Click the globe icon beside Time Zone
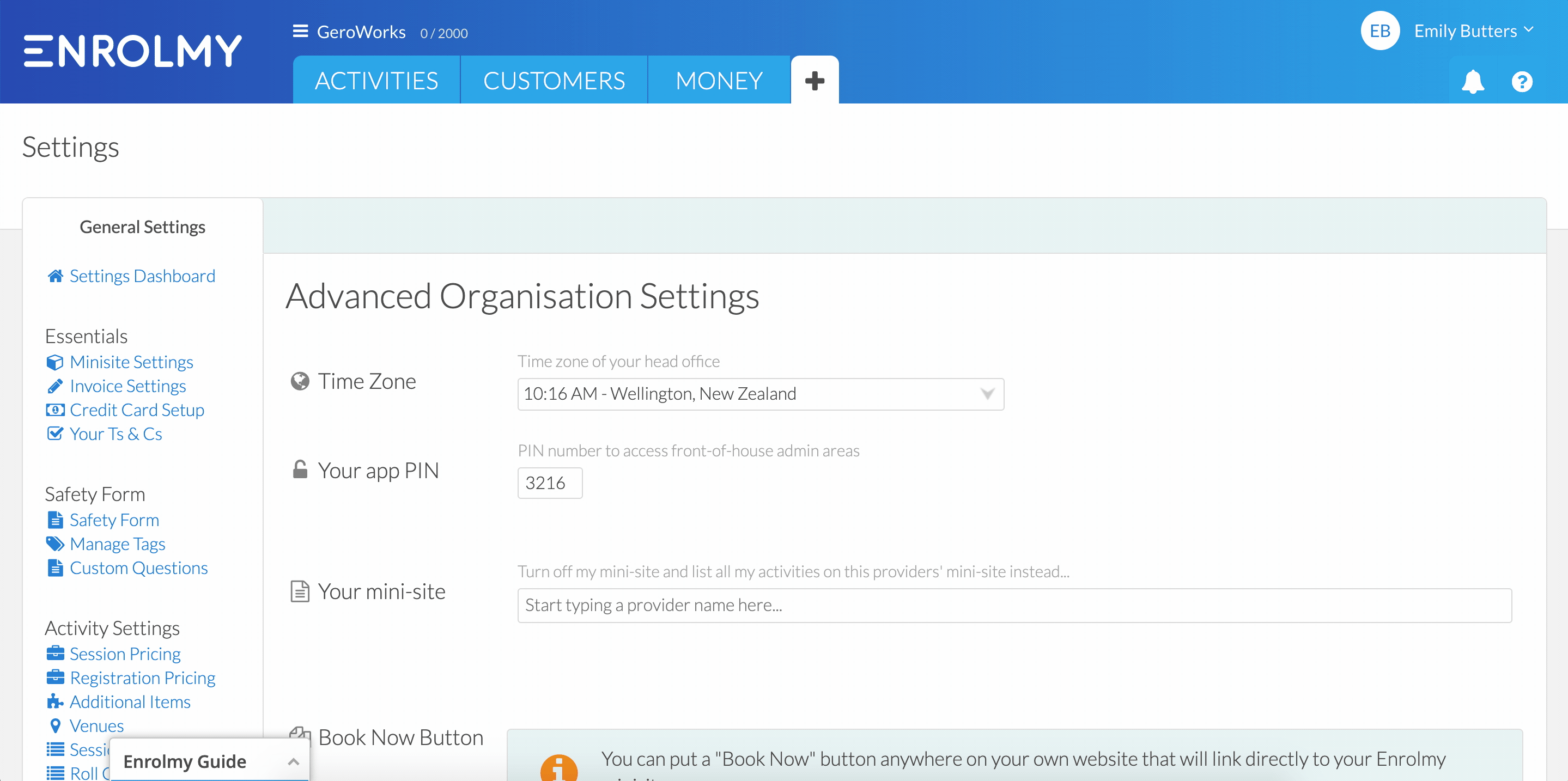This screenshot has width=1568, height=781. pos(300,381)
